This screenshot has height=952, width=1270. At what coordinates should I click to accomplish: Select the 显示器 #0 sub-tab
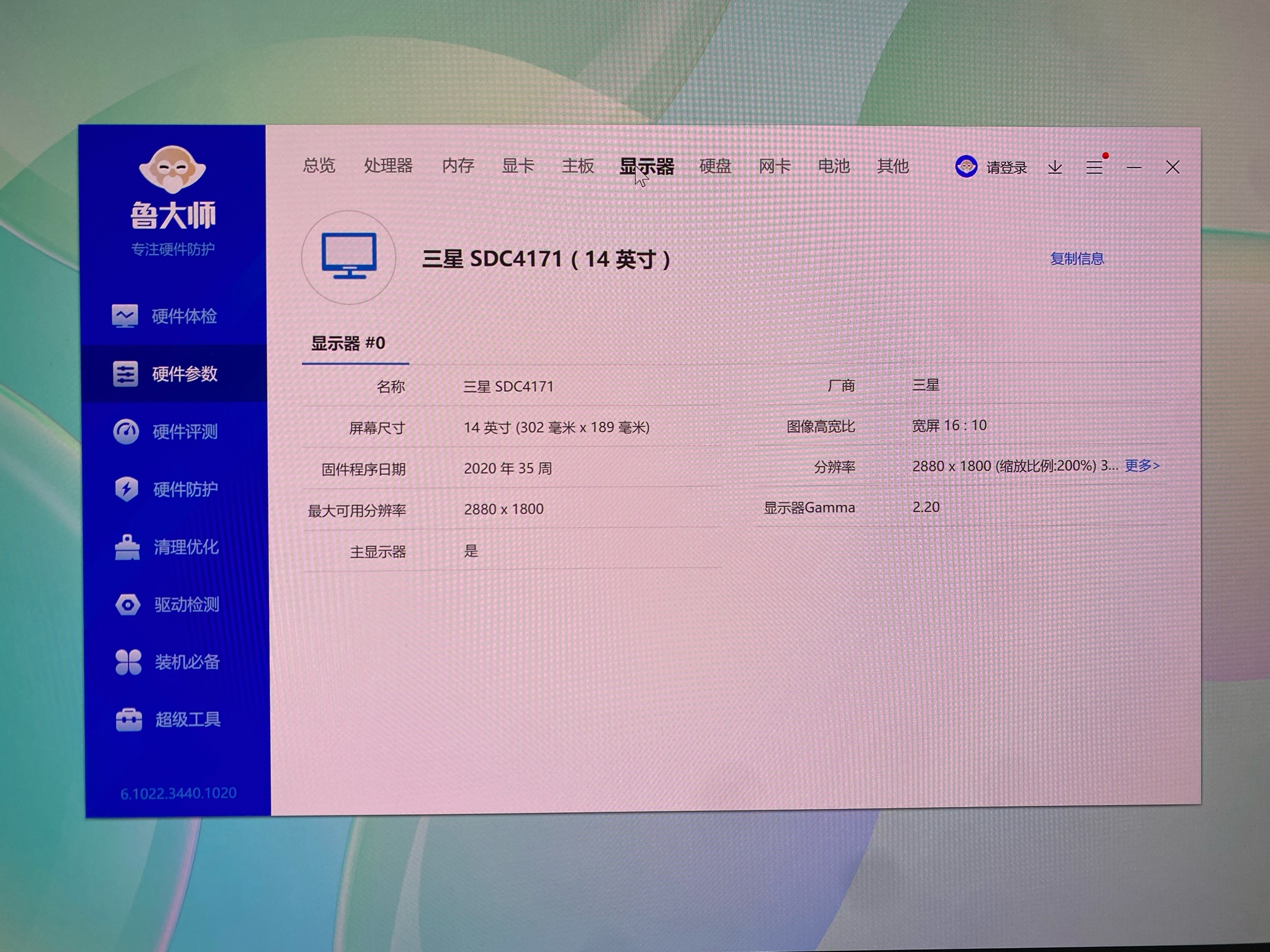348,343
